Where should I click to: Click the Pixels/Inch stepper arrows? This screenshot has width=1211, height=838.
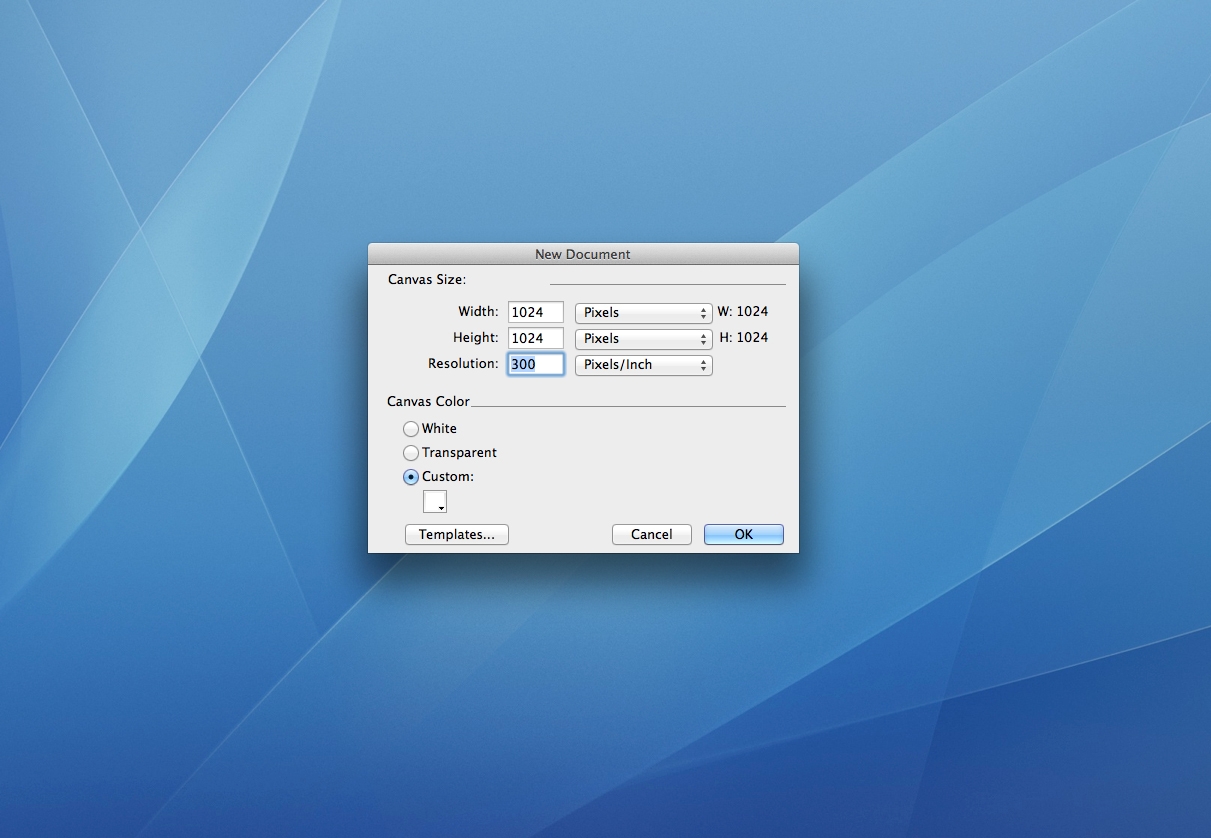703,365
